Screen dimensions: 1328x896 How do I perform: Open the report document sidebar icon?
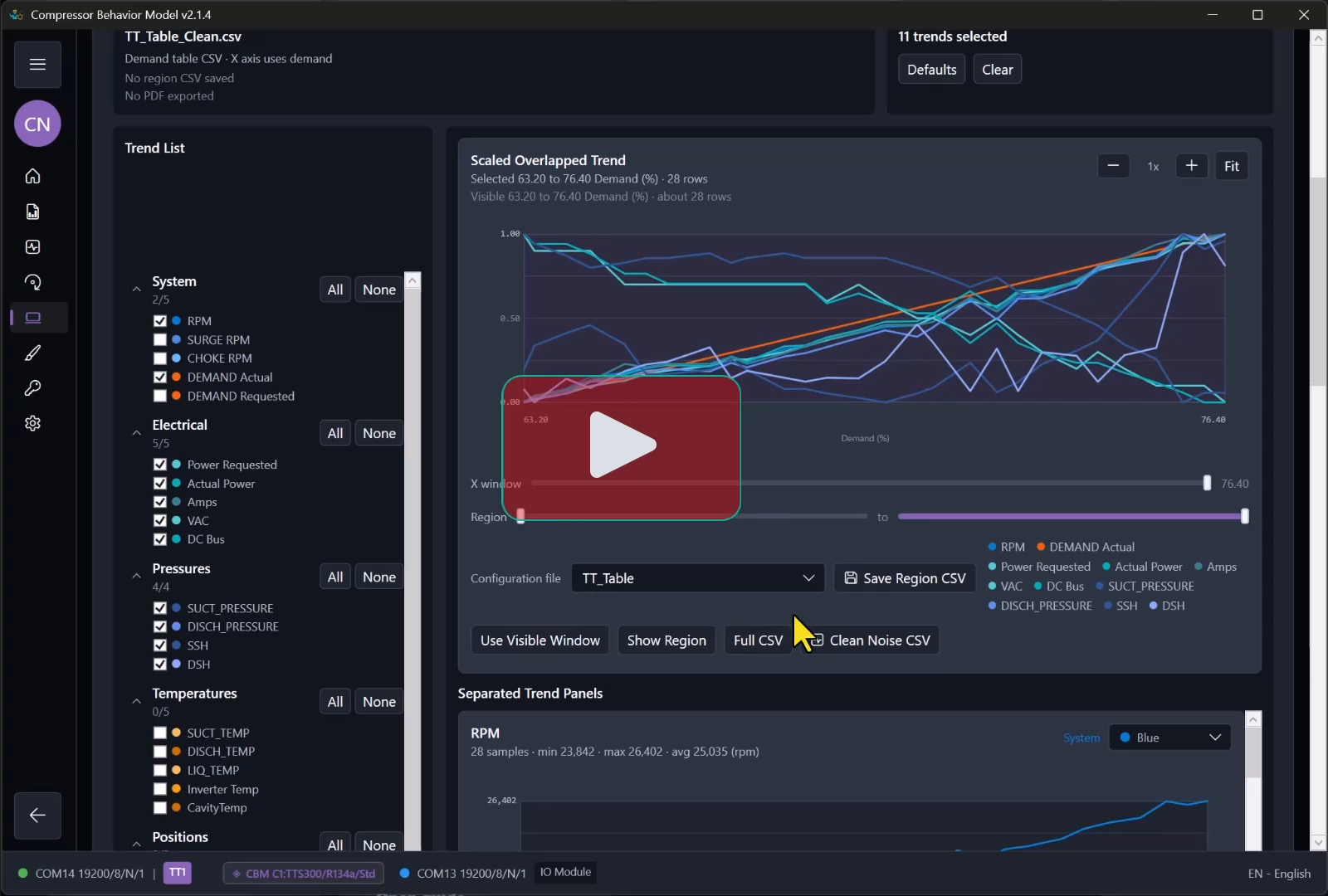32,212
